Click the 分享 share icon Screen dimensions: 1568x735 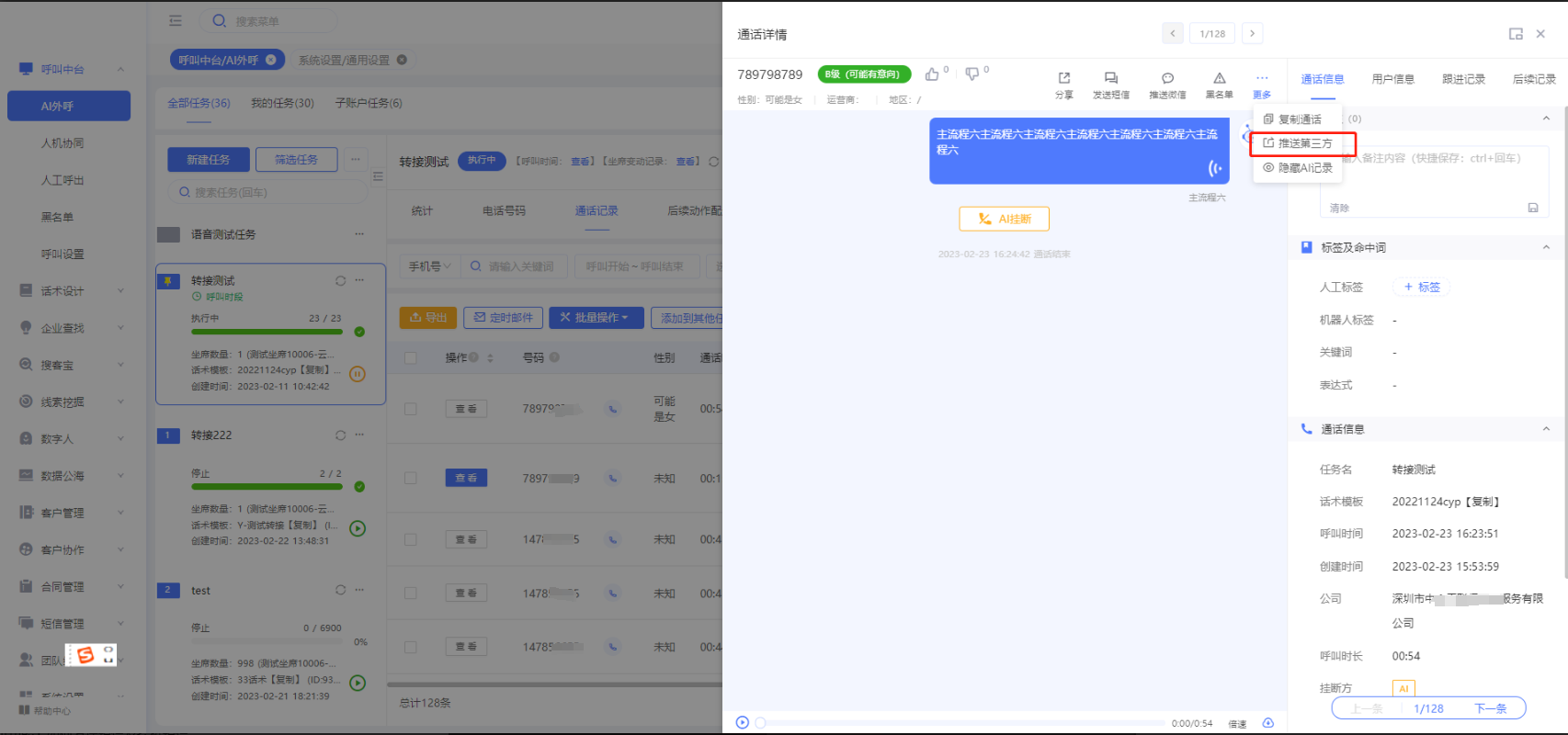(x=1063, y=79)
